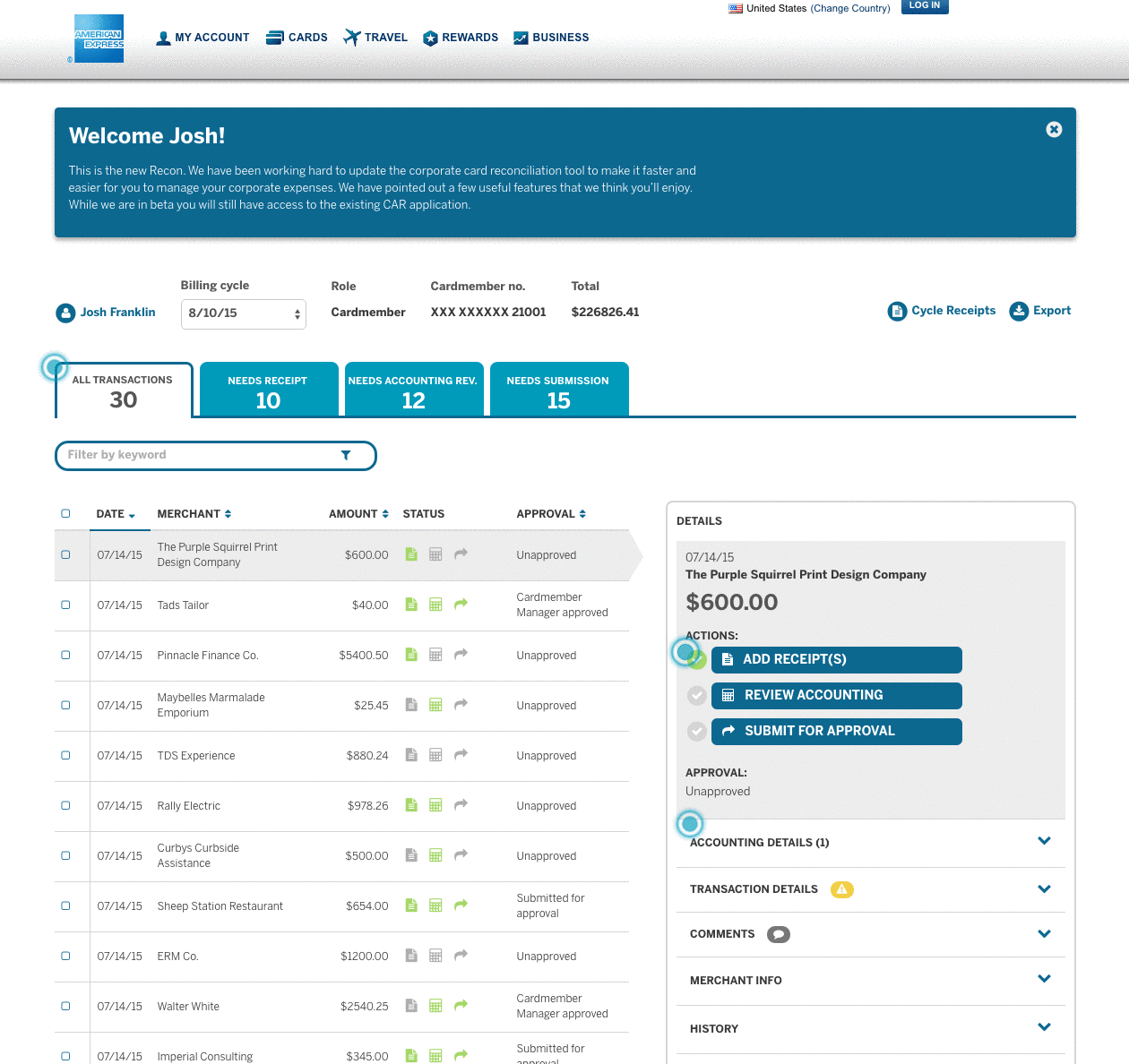This screenshot has width=1129, height=1064.
Task: Sort transactions by Amount column
Action: tap(358, 514)
